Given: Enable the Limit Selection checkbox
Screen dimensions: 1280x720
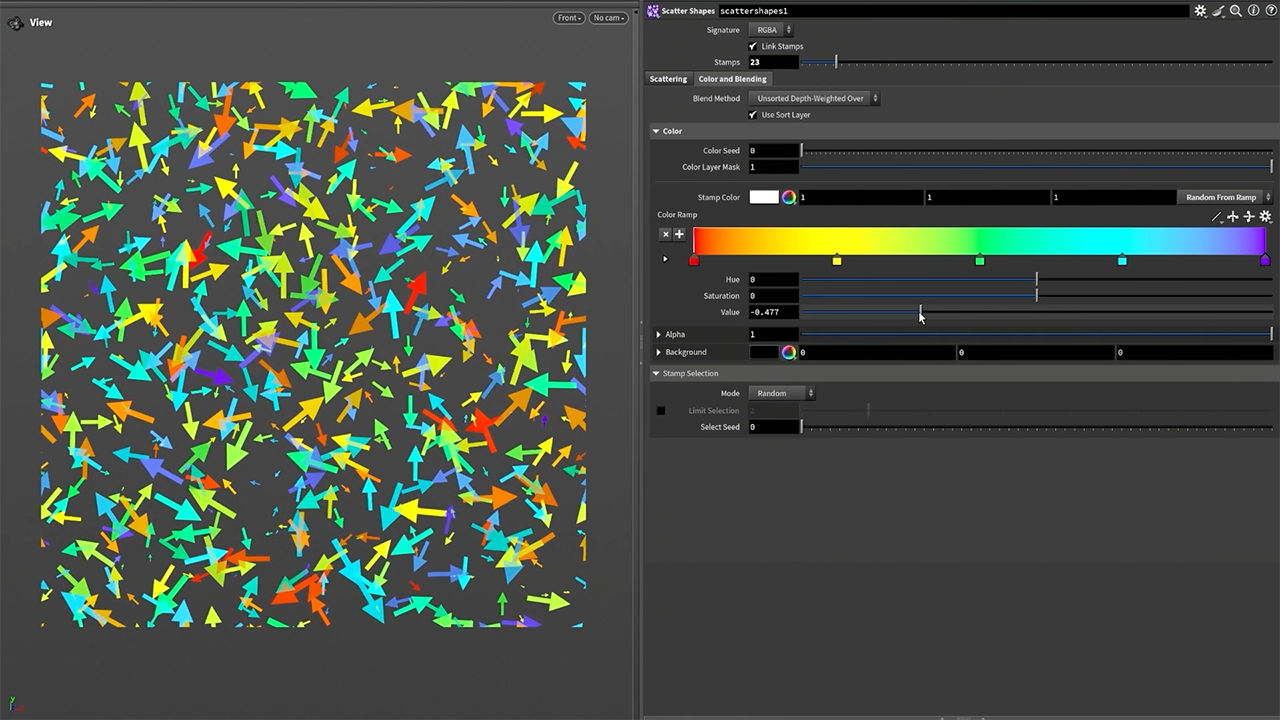Looking at the screenshot, I should (x=661, y=411).
